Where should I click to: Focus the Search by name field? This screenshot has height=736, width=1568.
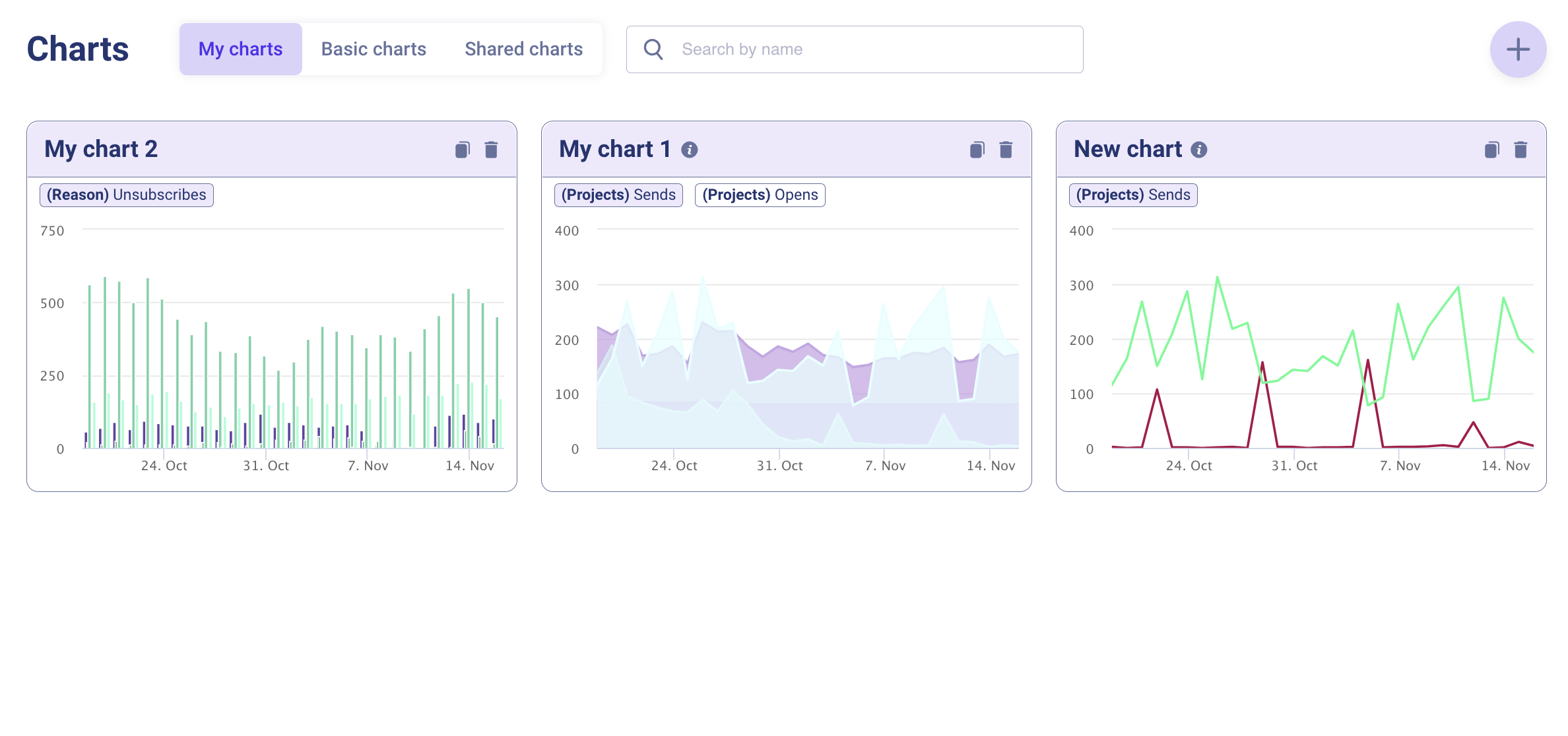(x=871, y=49)
